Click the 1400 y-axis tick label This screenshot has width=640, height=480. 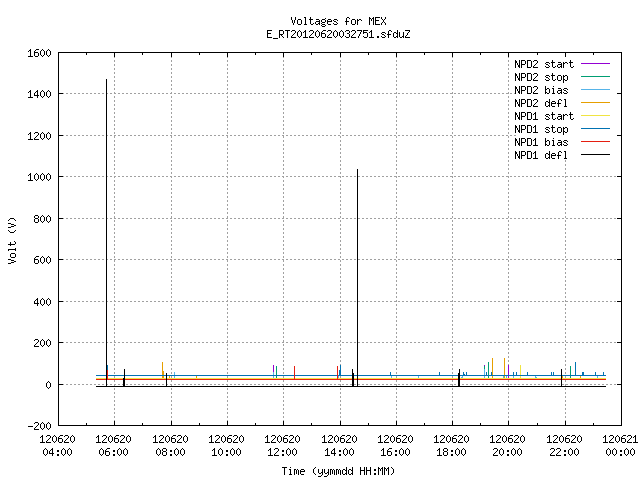tap(39, 94)
